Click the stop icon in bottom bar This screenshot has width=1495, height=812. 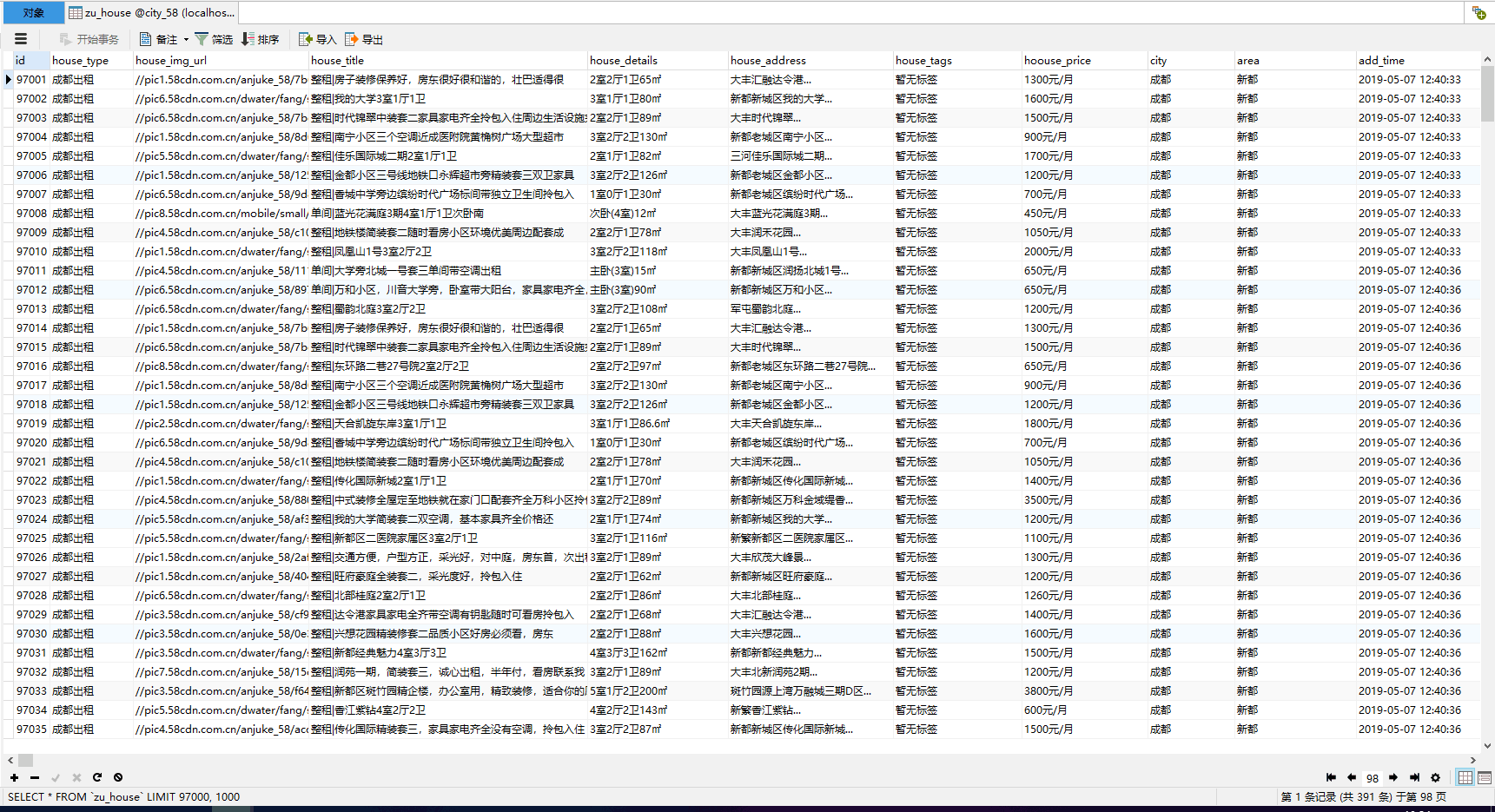click(x=118, y=777)
